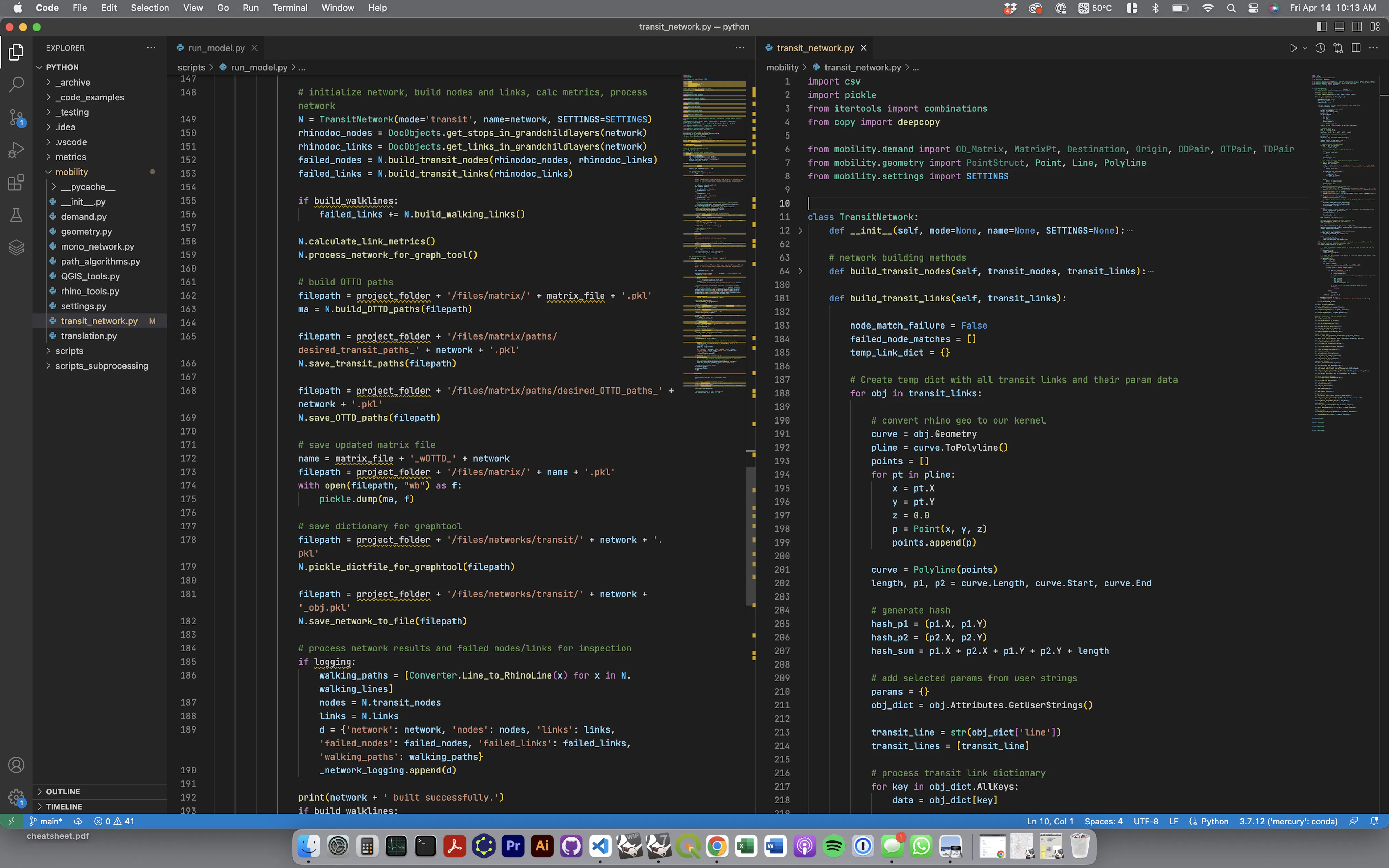Expand the folded __init__ method on line 12
Image resolution: width=1389 pixels, height=868 pixels.
[801, 231]
